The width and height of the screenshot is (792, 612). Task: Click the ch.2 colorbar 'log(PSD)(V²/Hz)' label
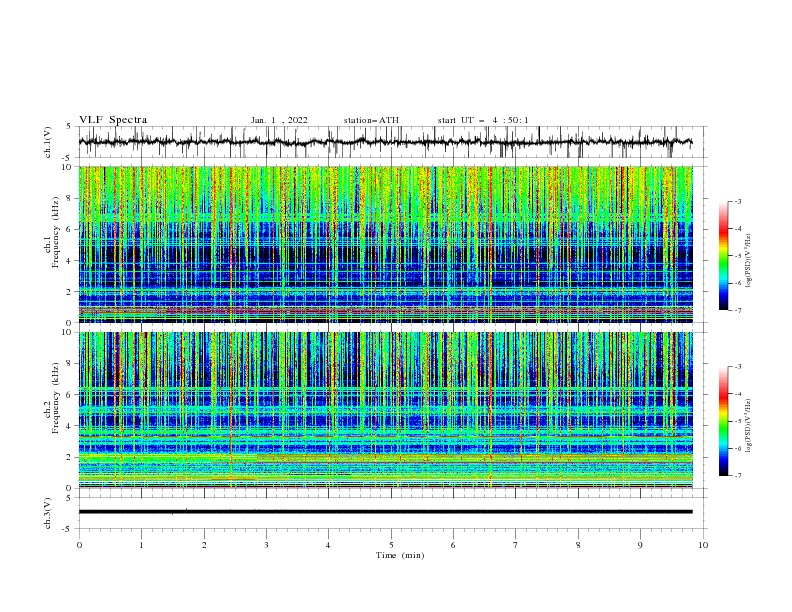point(749,425)
